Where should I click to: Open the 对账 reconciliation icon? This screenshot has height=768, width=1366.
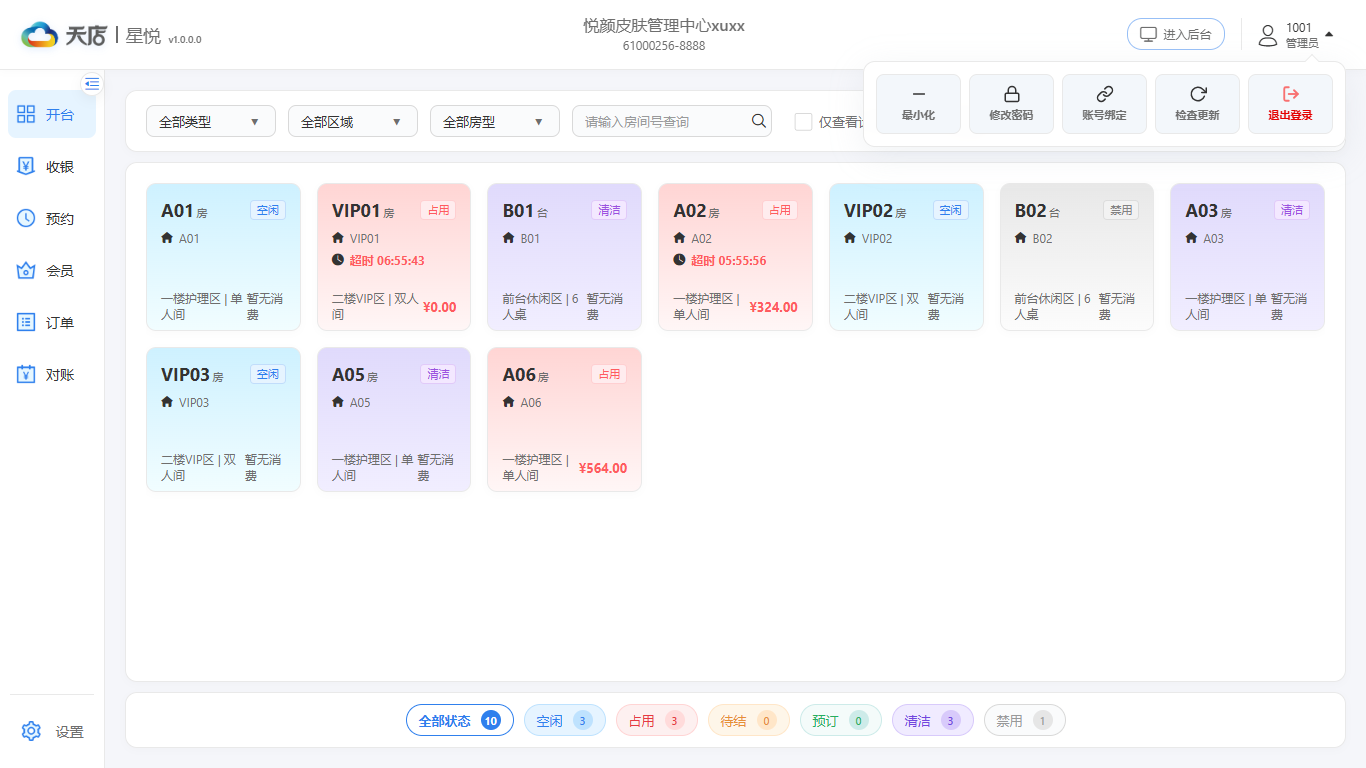pos(26,374)
